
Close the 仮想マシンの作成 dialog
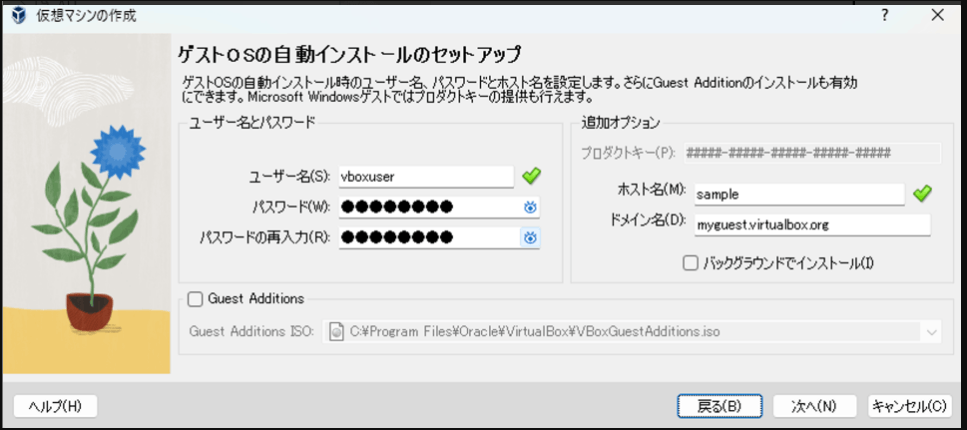point(938,15)
